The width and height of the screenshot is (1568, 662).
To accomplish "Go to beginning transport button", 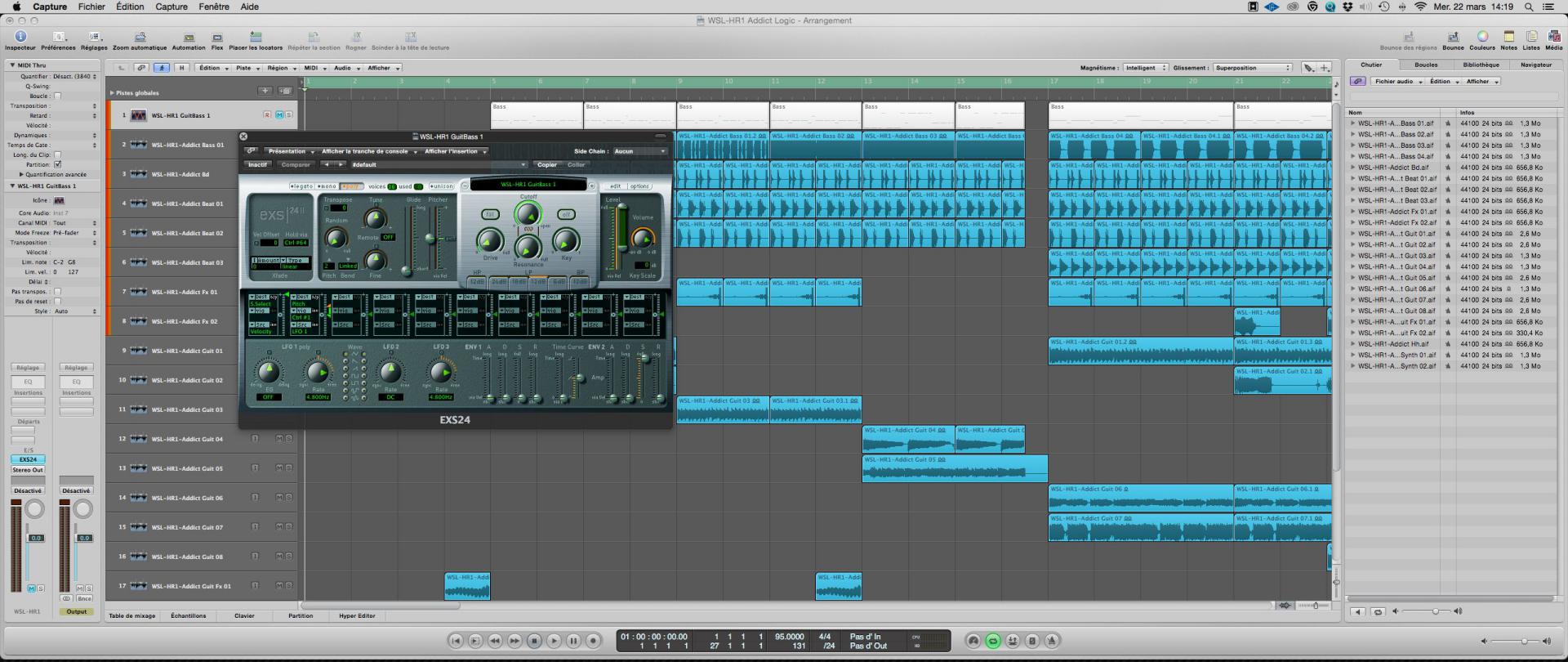I will pos(457,641).
